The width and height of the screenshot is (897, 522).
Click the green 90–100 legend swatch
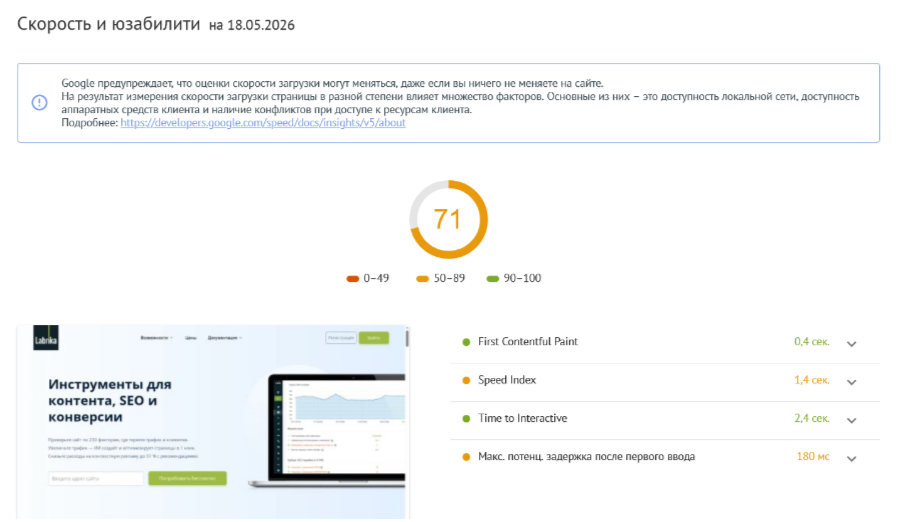493,279
